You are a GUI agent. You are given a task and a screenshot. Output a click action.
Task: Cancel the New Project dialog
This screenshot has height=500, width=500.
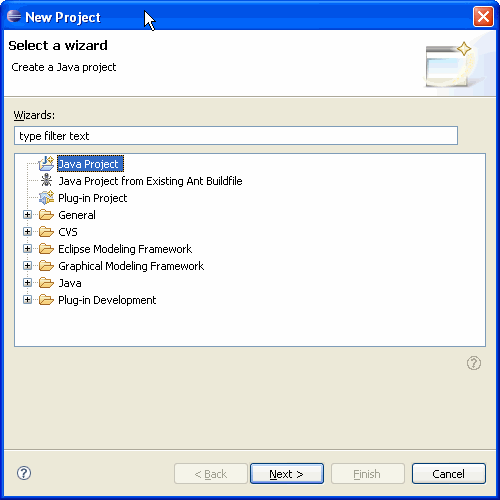pyautogui.click(x=449, y=474)
